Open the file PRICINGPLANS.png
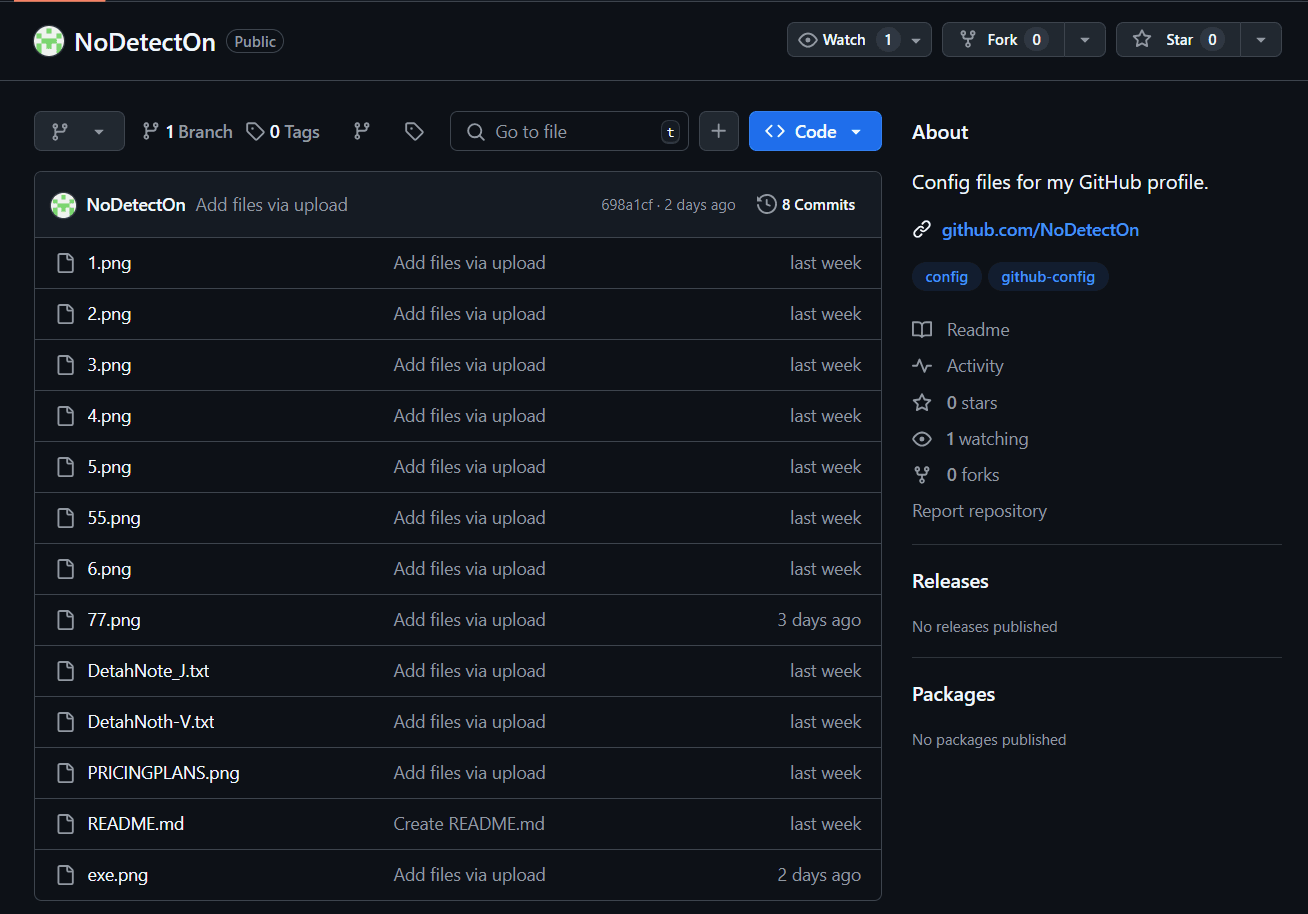The image size is (1308, 914). pyautogui.click(x=164, y=773)
